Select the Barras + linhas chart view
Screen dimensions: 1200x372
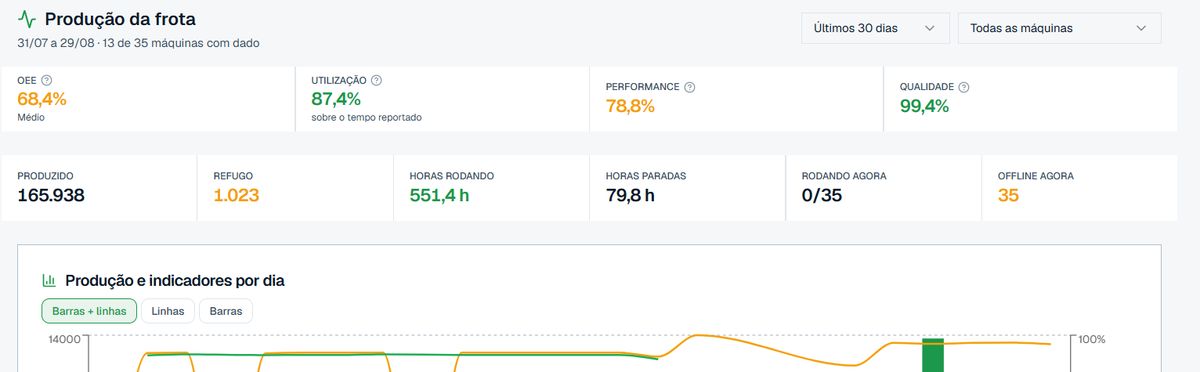coord(89,311)
